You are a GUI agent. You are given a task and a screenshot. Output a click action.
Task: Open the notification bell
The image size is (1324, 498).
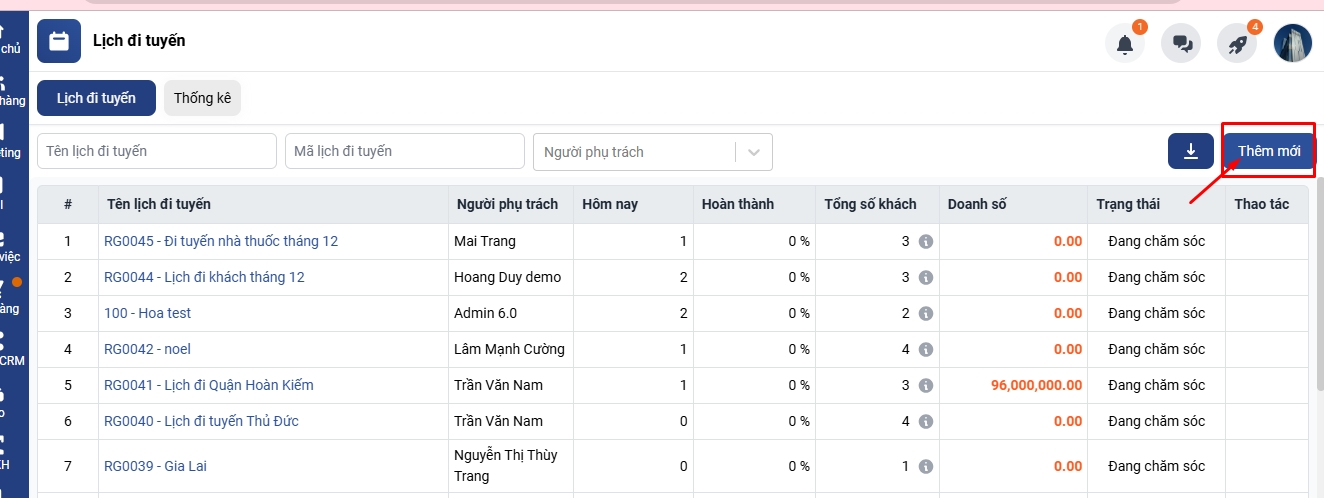[1125, 44]
